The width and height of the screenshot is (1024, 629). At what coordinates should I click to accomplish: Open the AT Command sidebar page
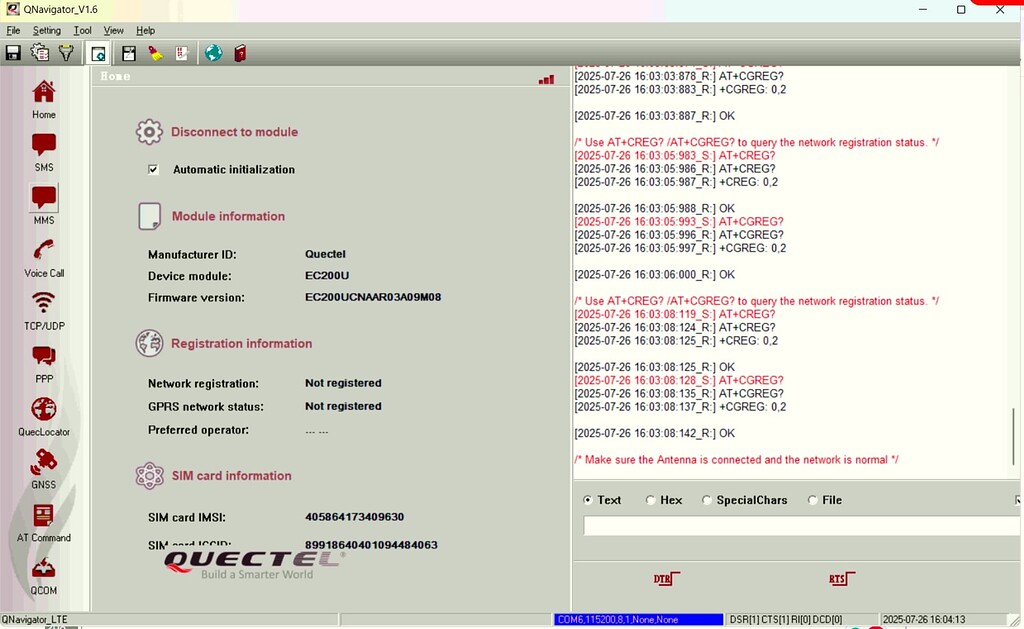coord(43,522)
